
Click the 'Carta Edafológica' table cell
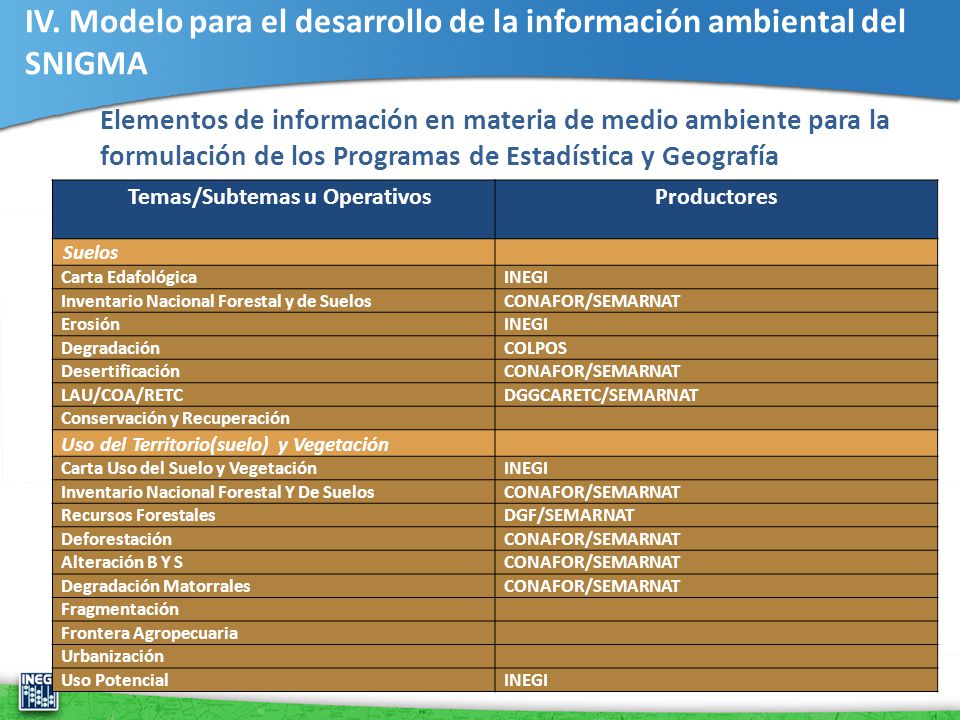tap(274, 277)
